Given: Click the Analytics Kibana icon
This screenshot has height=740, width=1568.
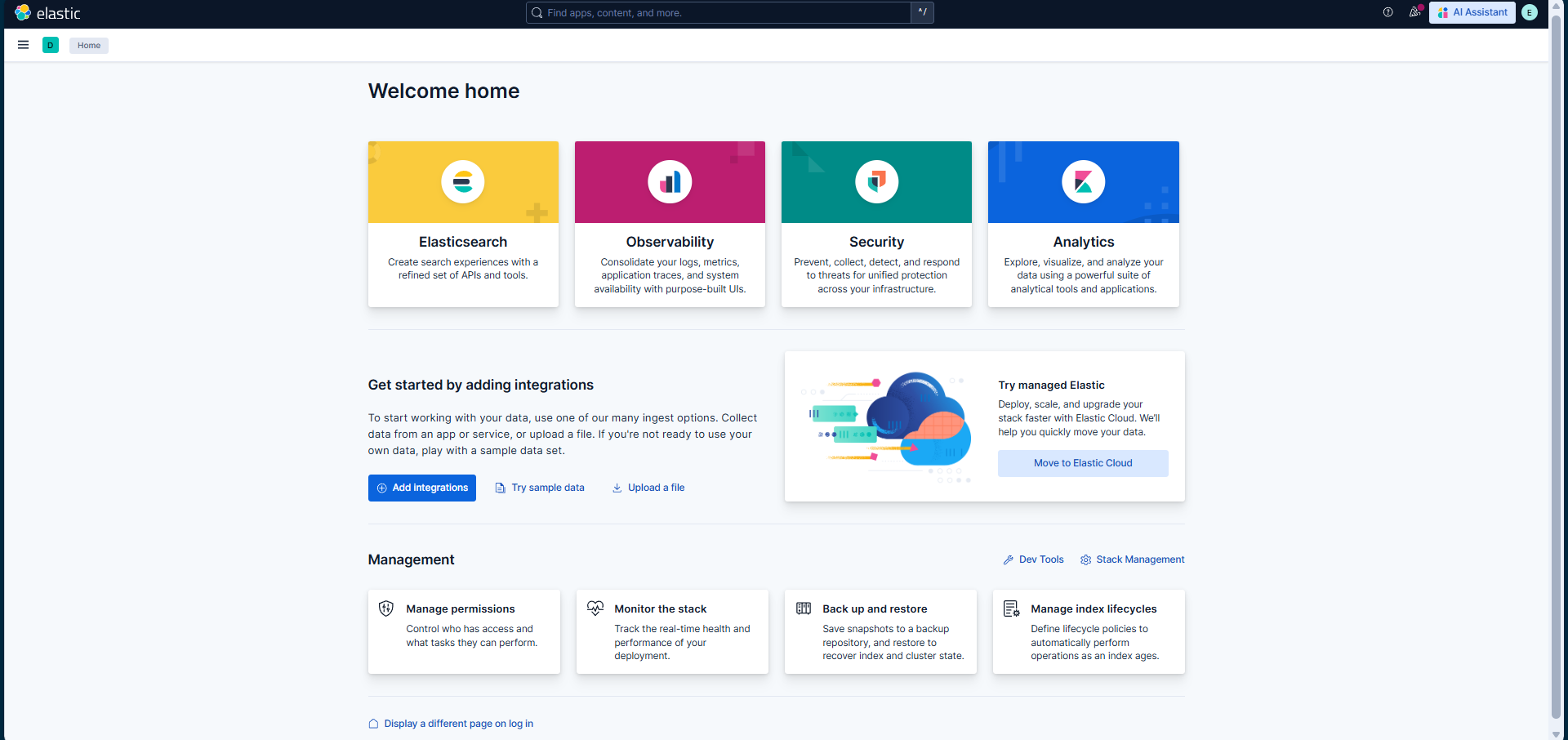Looking at the screenshot, I should [1083, 181].
